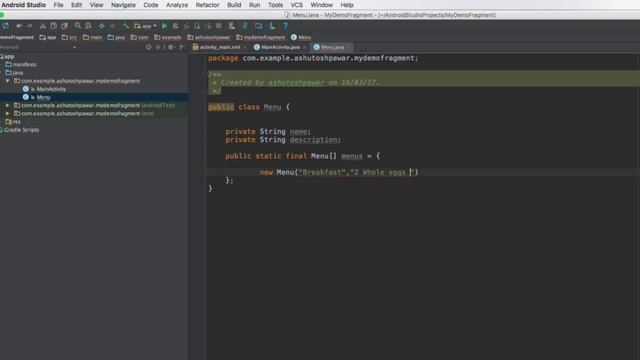The image size is (640, 360).
Task: Click the green Run app button
Action: pos(164,26)
